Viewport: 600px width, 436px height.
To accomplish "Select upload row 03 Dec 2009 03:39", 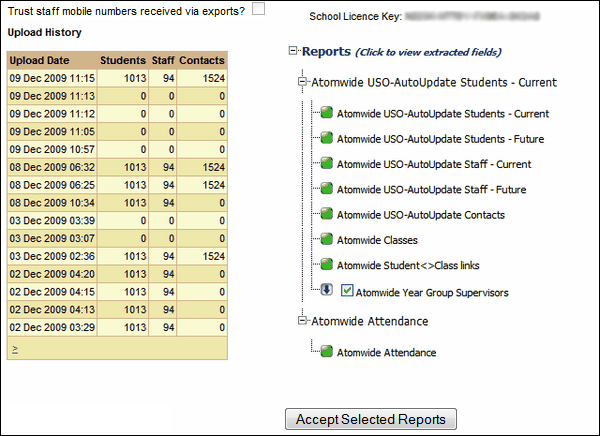I will [117, 220].
